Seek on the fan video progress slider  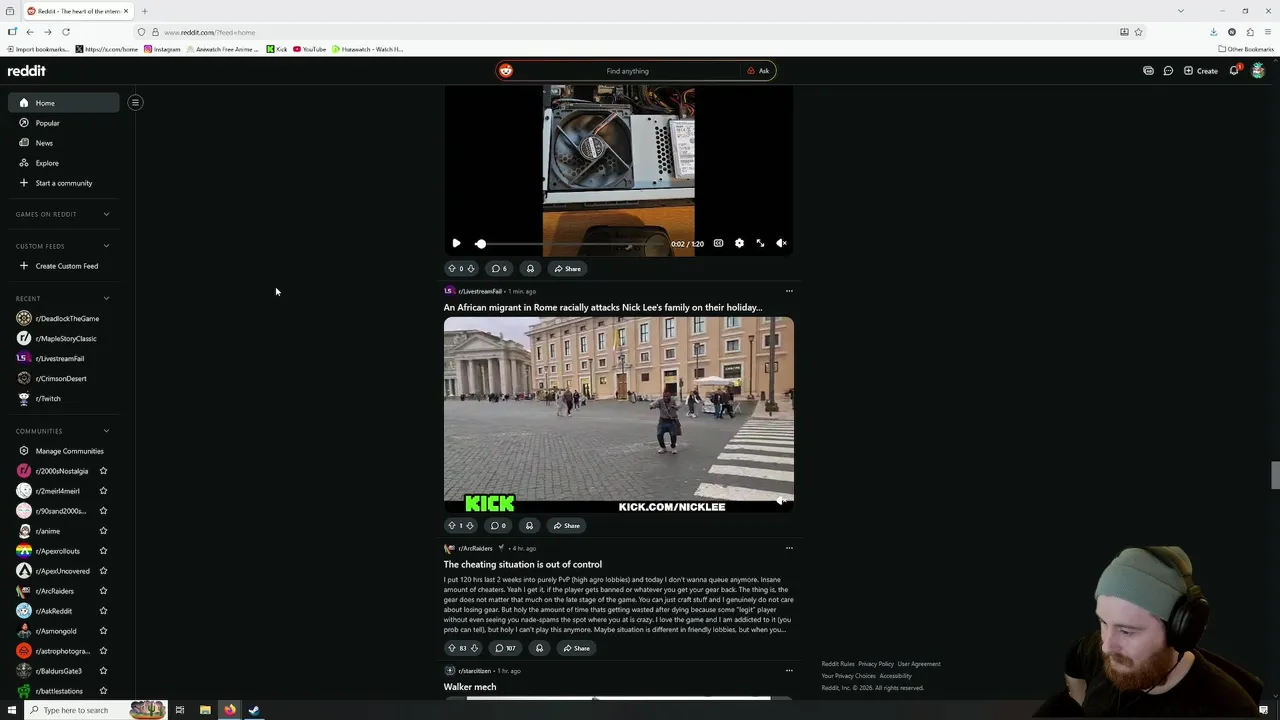click(x=570, y=244)
